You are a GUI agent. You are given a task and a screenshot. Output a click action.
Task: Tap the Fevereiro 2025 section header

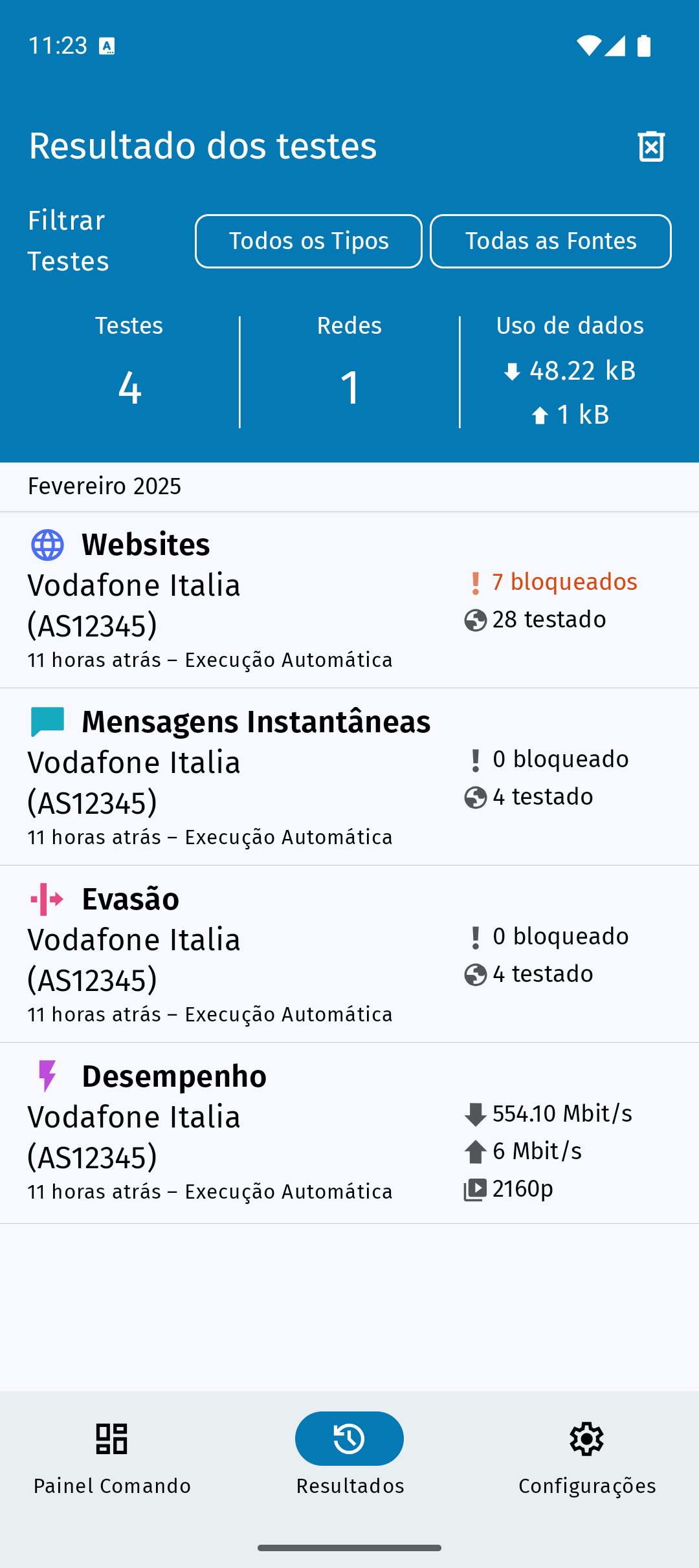[104, 486]
